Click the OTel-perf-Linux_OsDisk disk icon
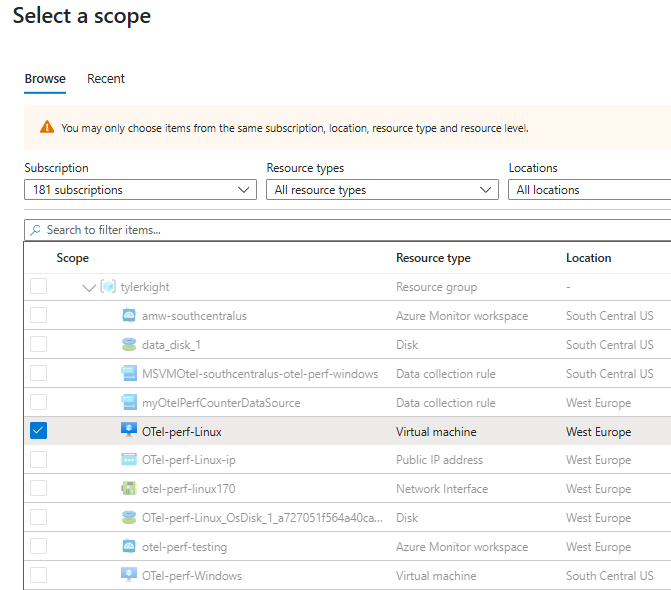The width and height of the screenshot is (671, 590). click(x=129, y=517)
